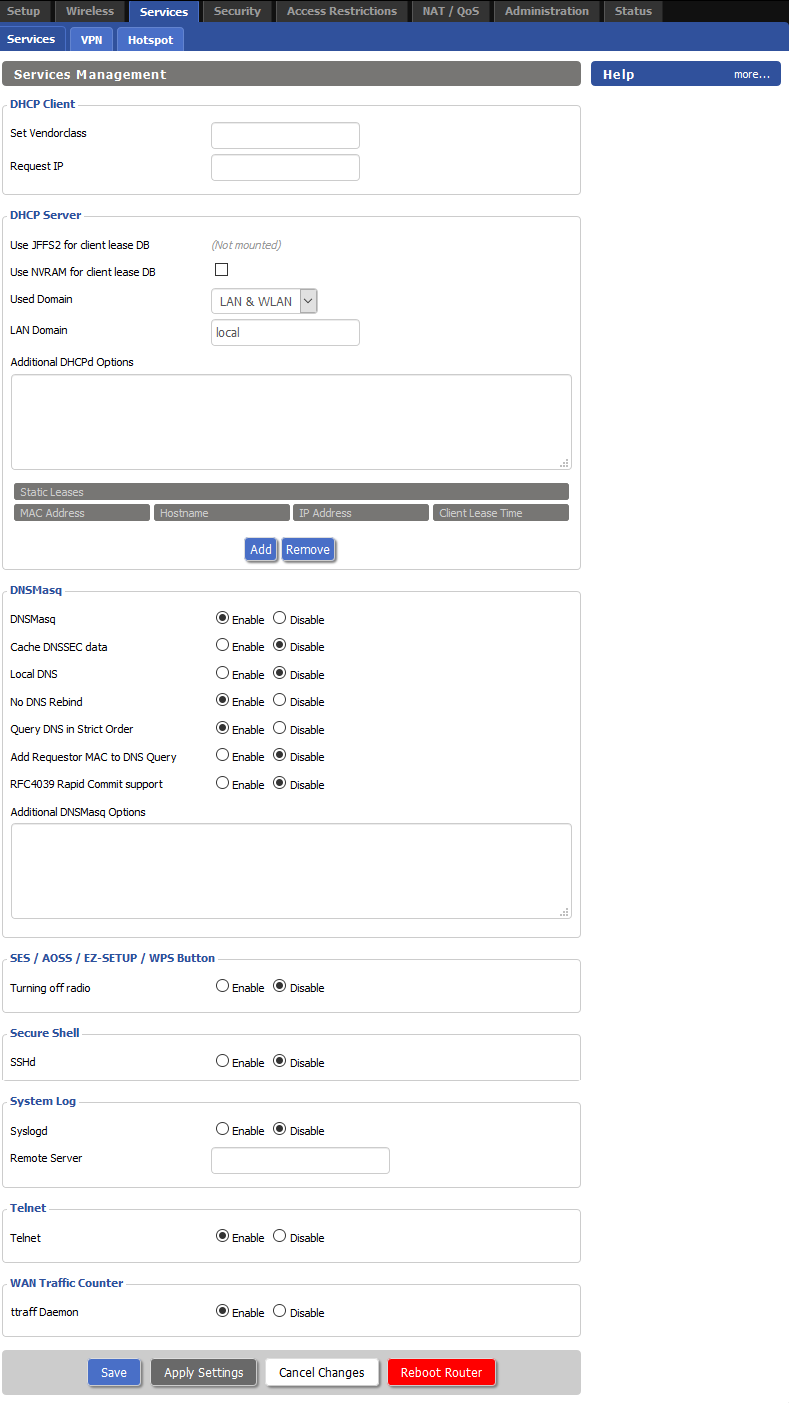789x1403 pixels.
Task: Expand the Used Domain dropdown
Action: [264, 301]
